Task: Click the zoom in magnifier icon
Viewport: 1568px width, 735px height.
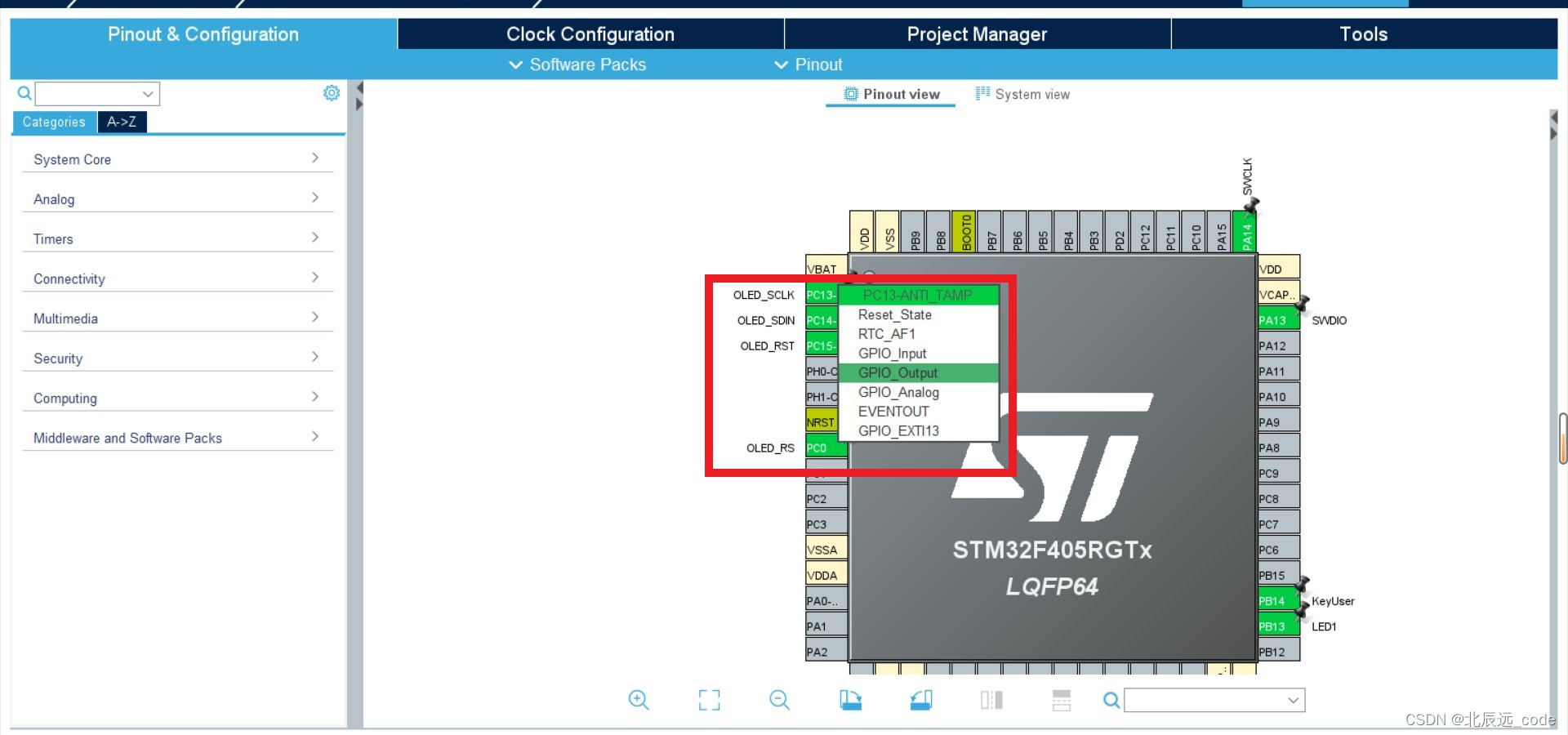Action: pos(639,700)
